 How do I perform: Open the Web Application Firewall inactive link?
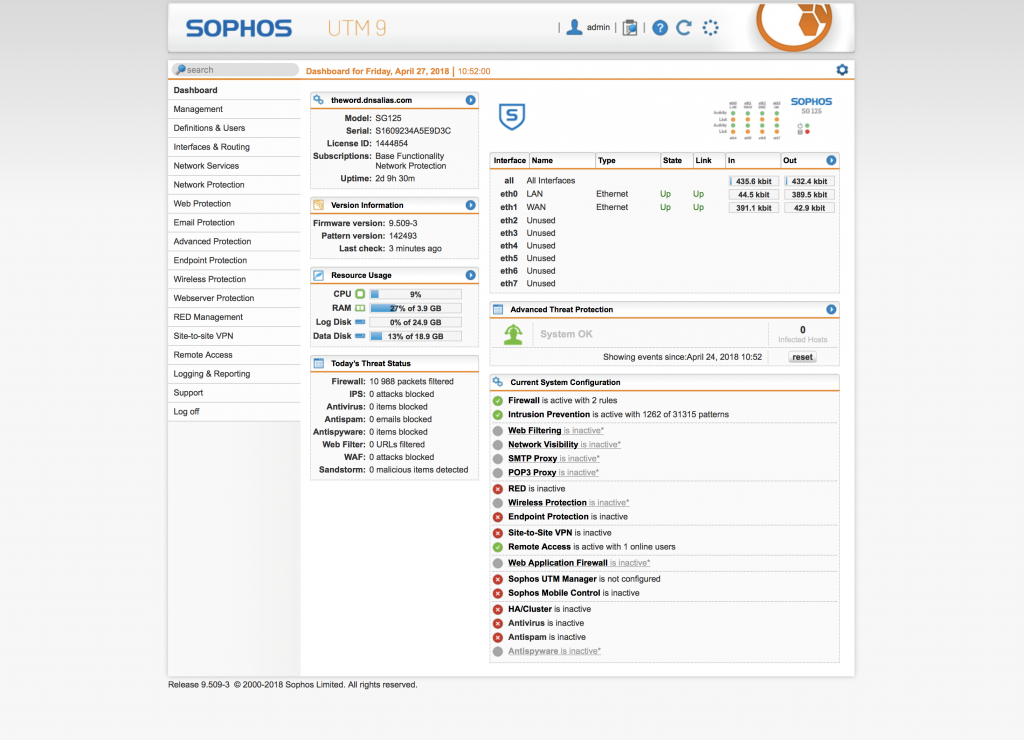pos(579,563)
